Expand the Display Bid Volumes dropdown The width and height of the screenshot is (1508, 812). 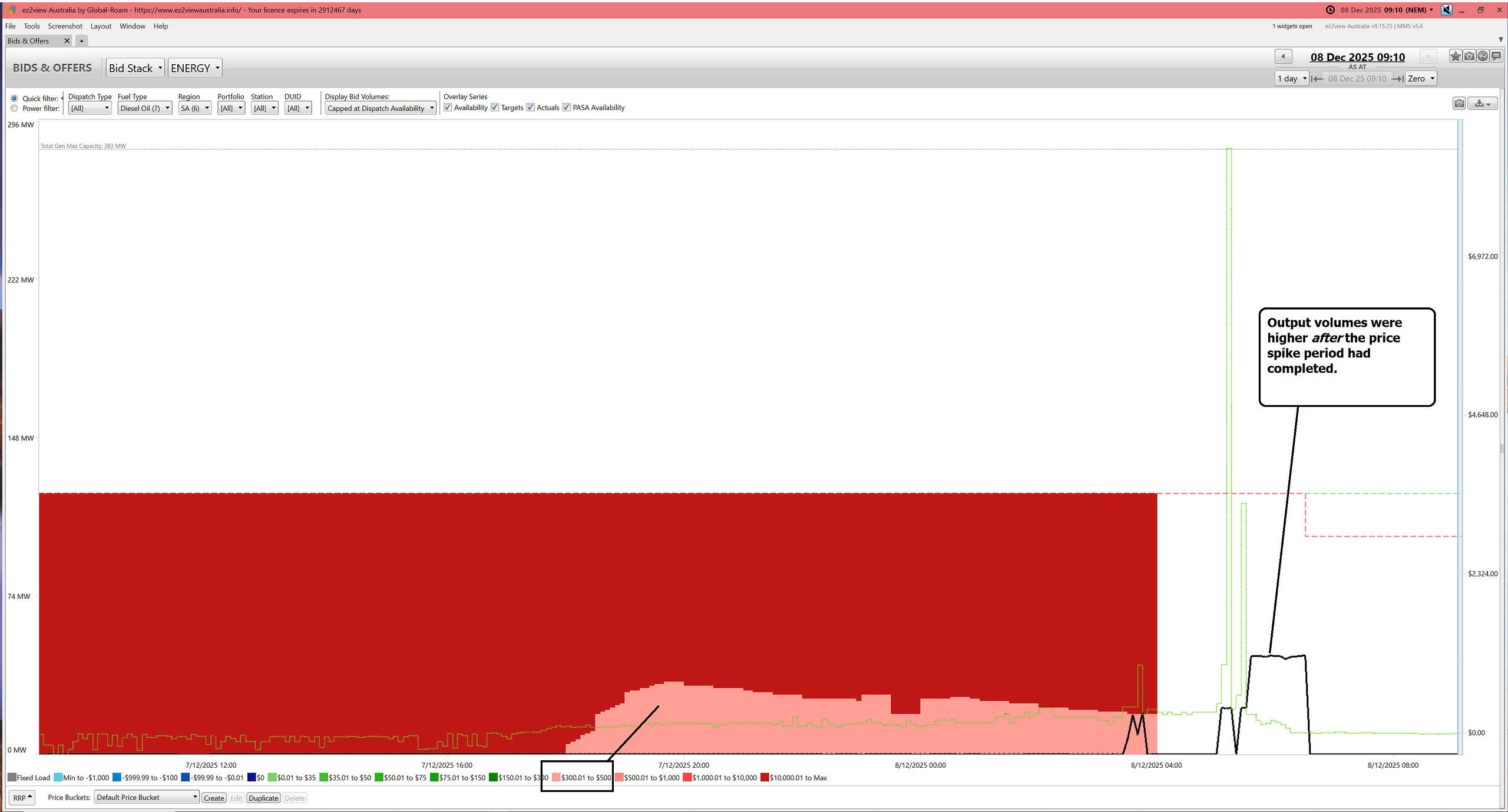(380, 108)
